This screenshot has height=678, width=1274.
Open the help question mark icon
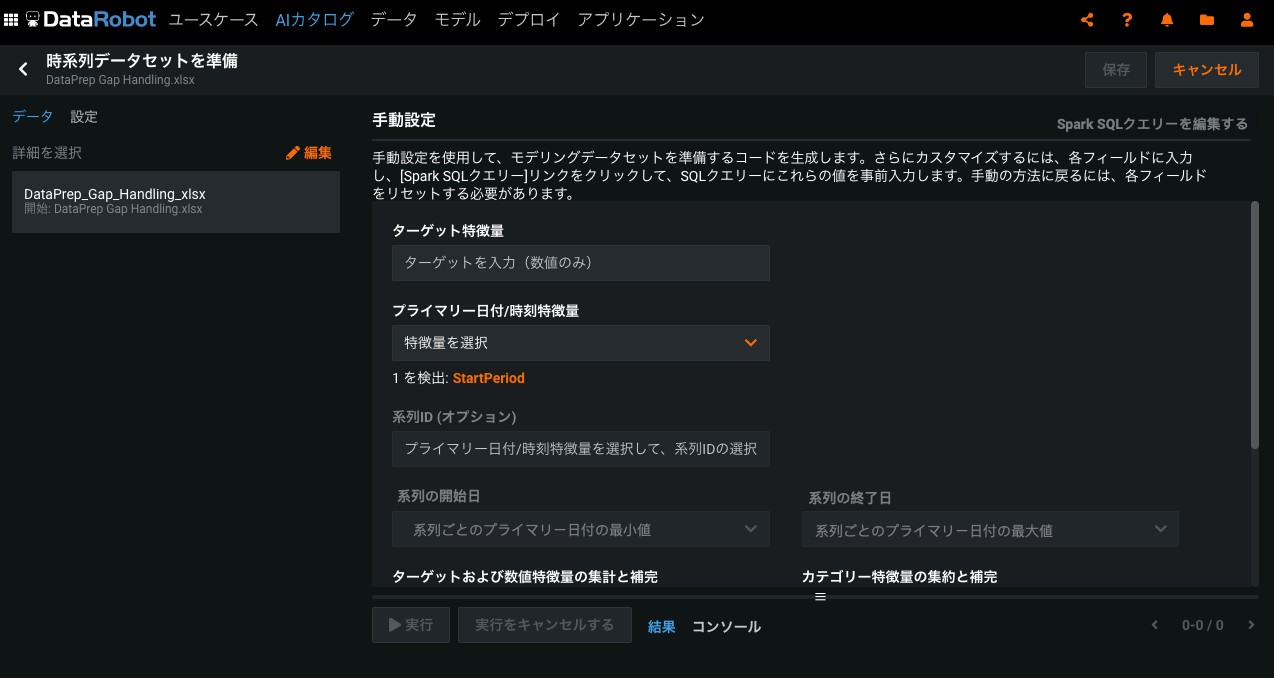click(x=1127, y=20)
